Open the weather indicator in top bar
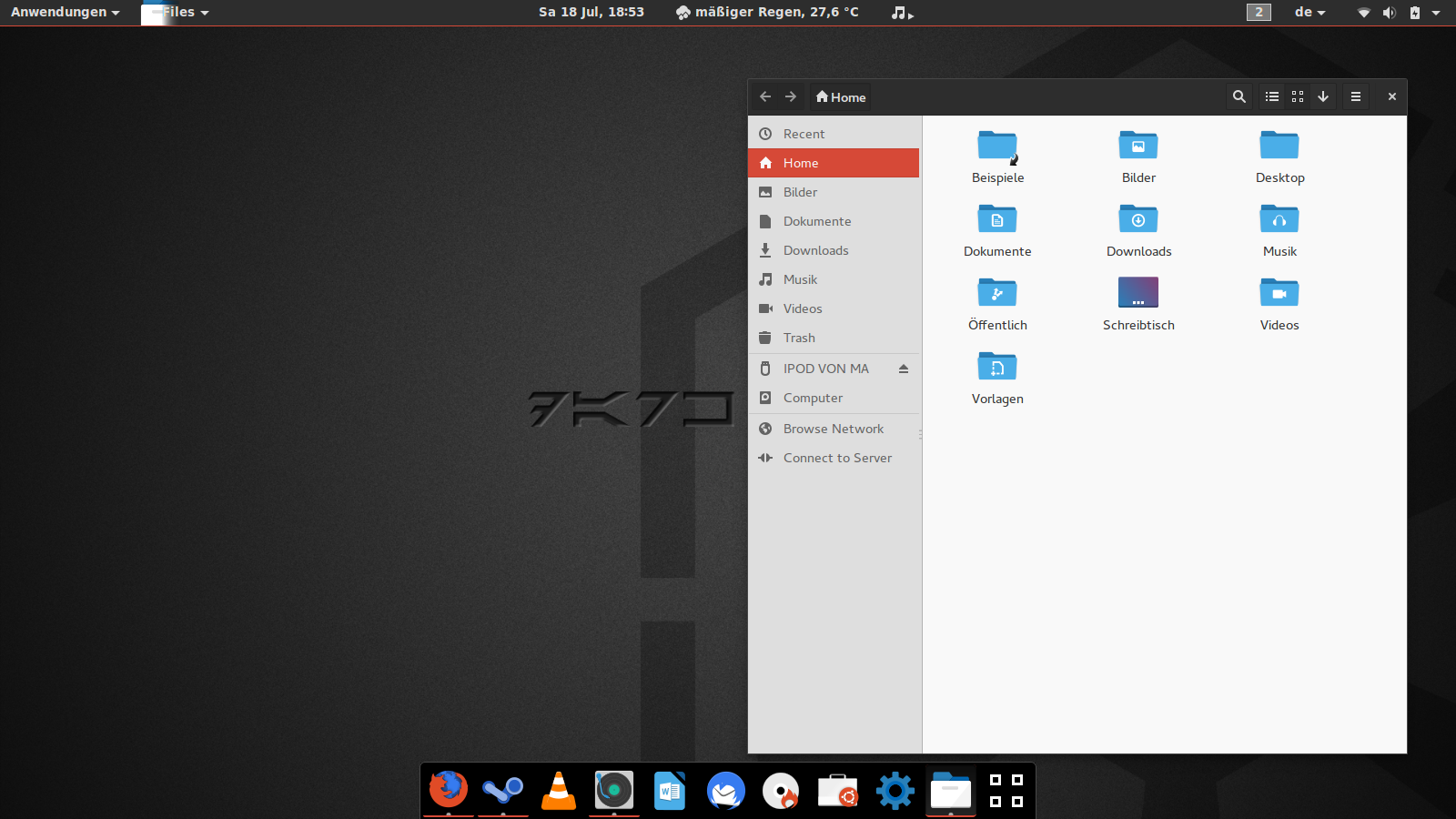This screenshot has height=819, width=1456. 767,12
